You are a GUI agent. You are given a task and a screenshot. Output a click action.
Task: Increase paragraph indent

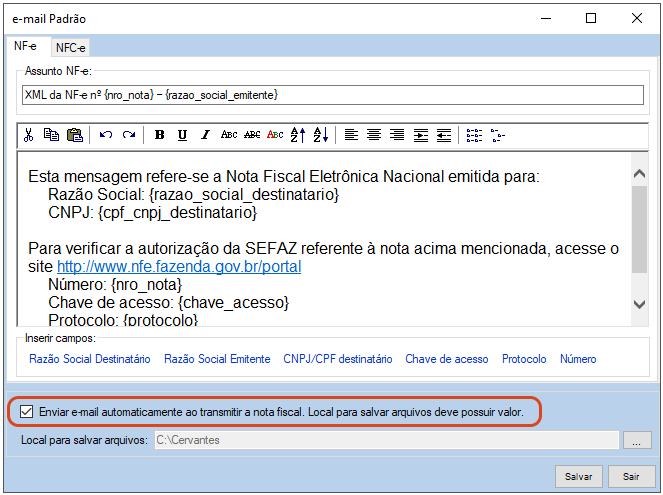point(420,135)
